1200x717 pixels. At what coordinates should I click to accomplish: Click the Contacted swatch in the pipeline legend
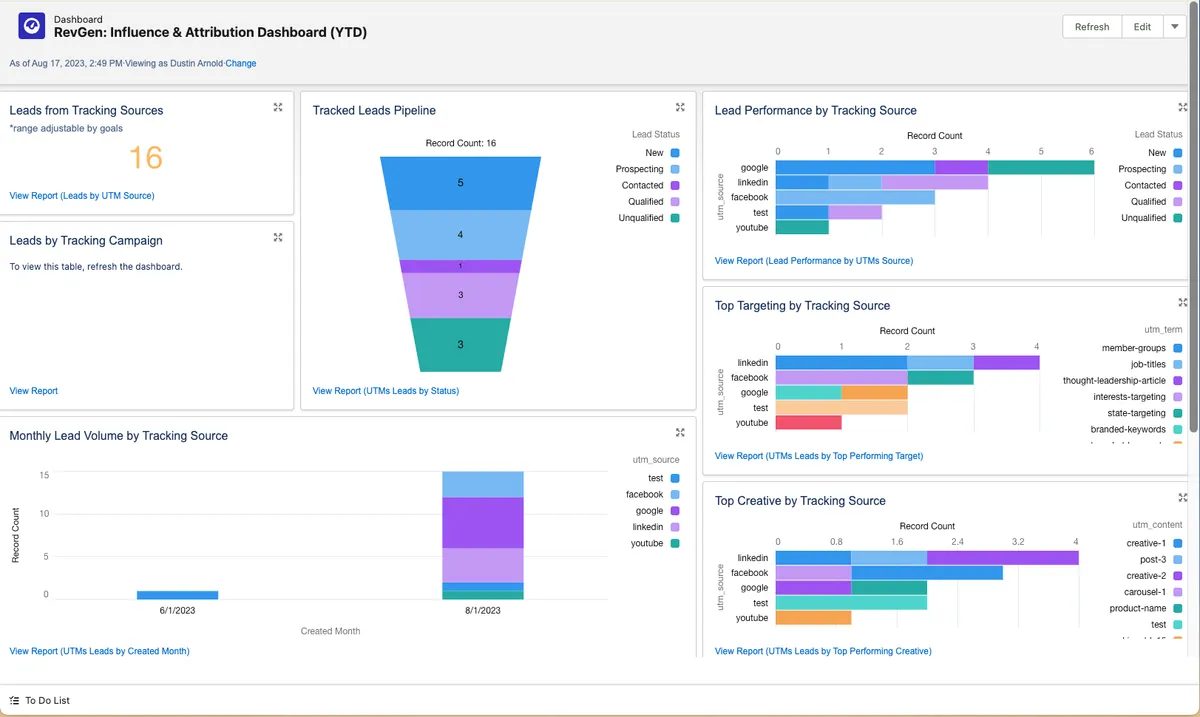coord(676,185)
